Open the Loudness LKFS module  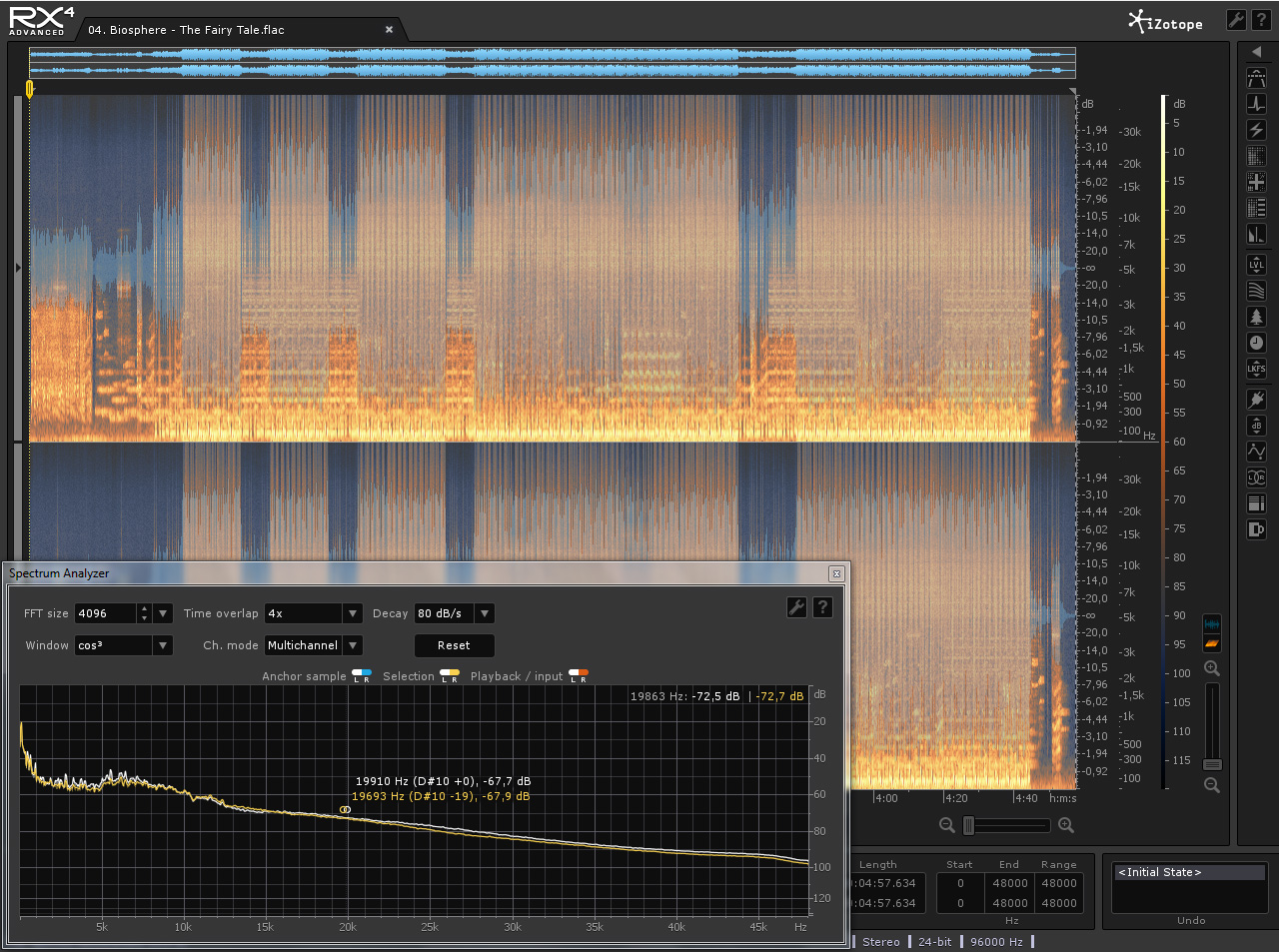[x=1256, y=369]
